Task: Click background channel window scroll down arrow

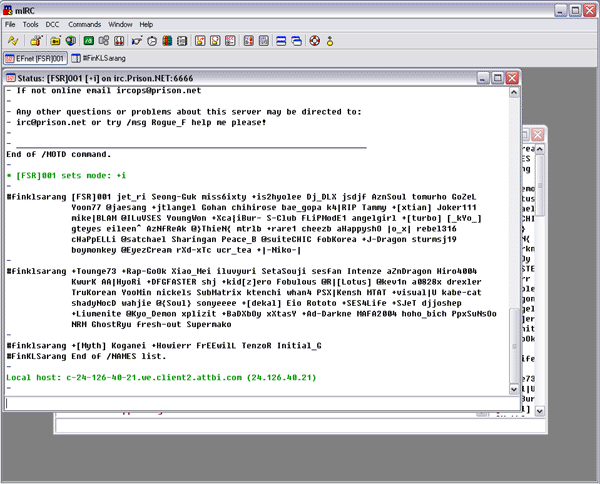Action: click(x=540, y=411)
